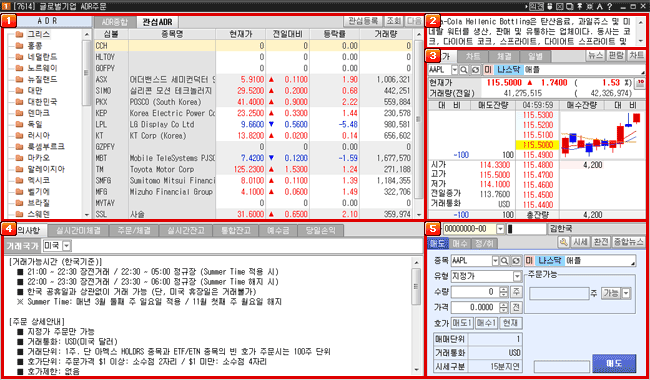The height and width of the screenshot is (380, 650).
Task: Click the 현재 price button
Action: 511,323
